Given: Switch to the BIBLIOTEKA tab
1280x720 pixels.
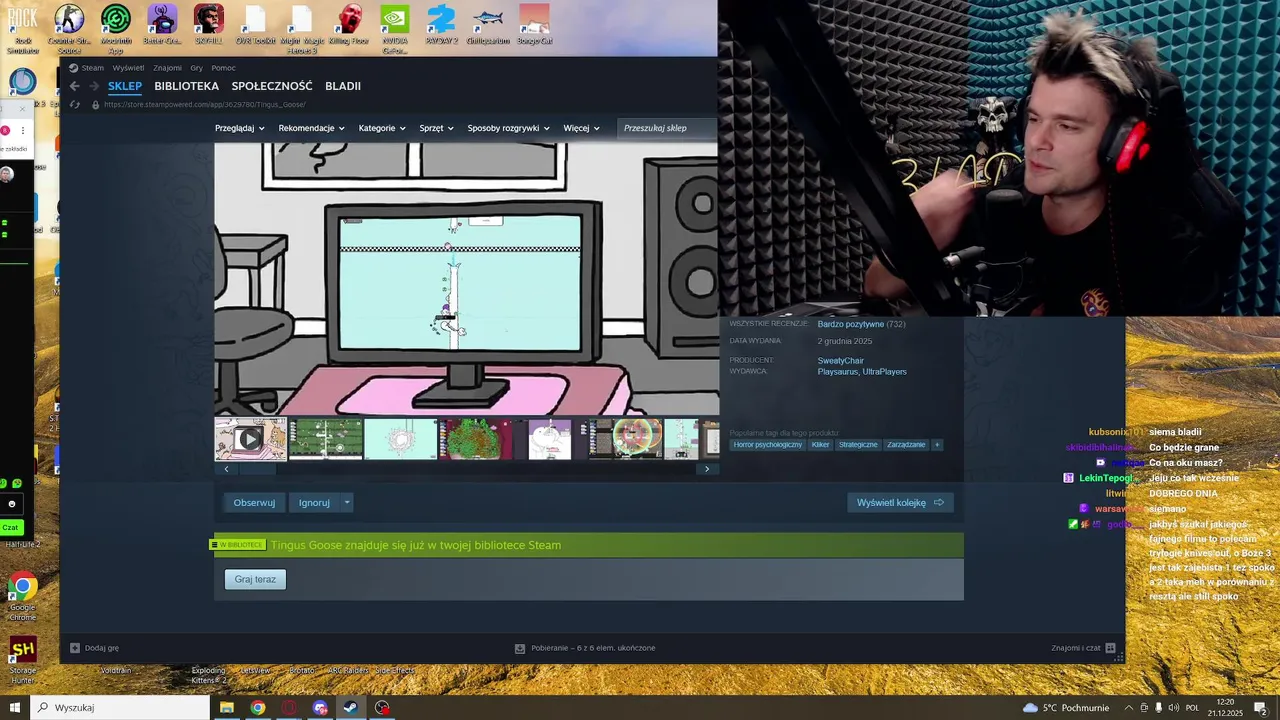Looking at the screenshot, I should pyautogui.click(x=186, y=86).
